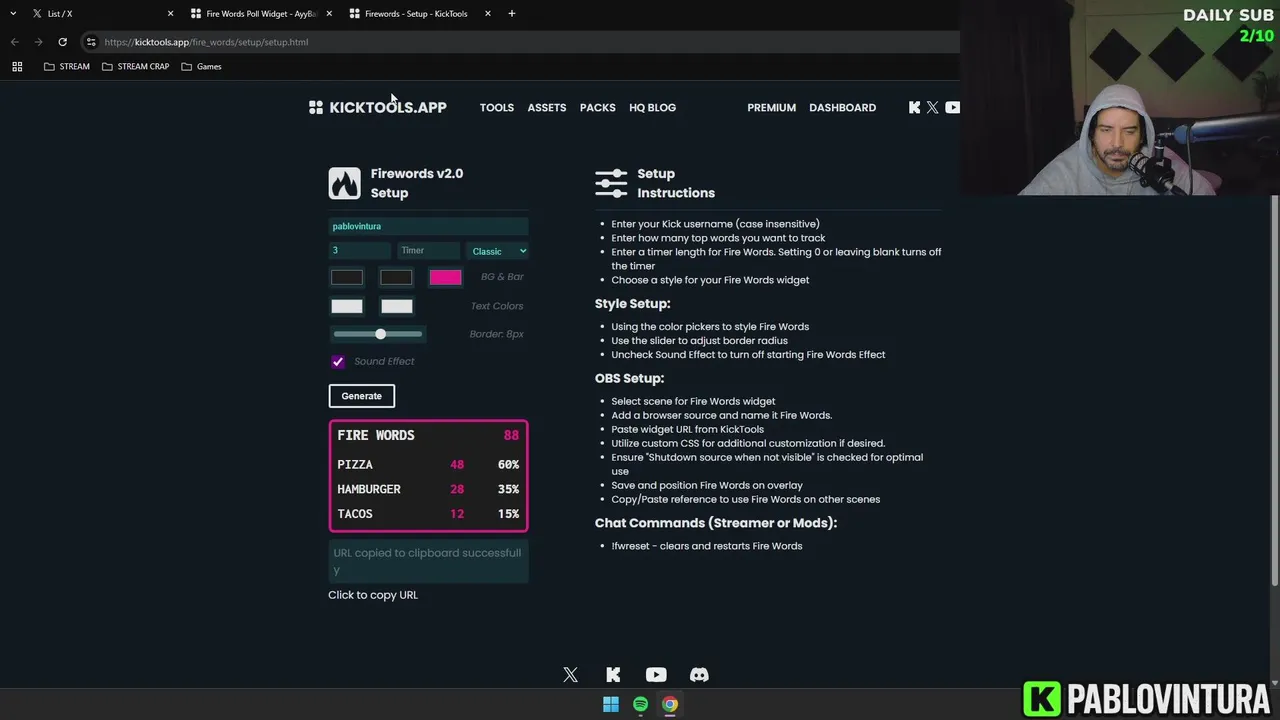Click the KickTools logo grid icon
1280x720 pixels.
[316, 107]
